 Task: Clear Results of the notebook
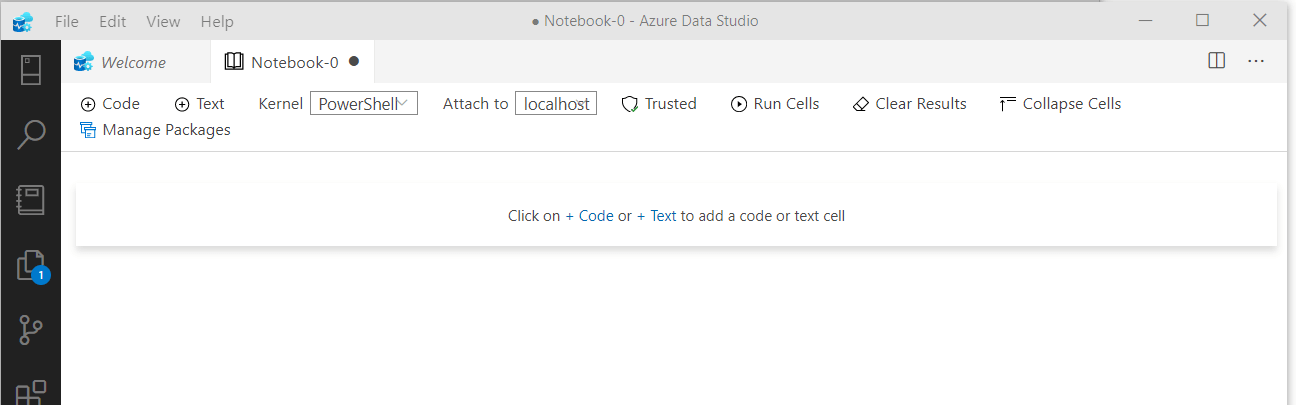click(x=910, y=104)
